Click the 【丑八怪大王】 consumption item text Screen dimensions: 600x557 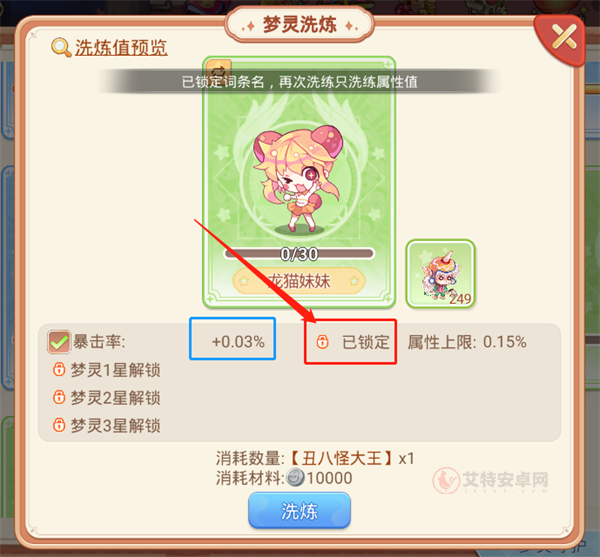tap(341, 458)
